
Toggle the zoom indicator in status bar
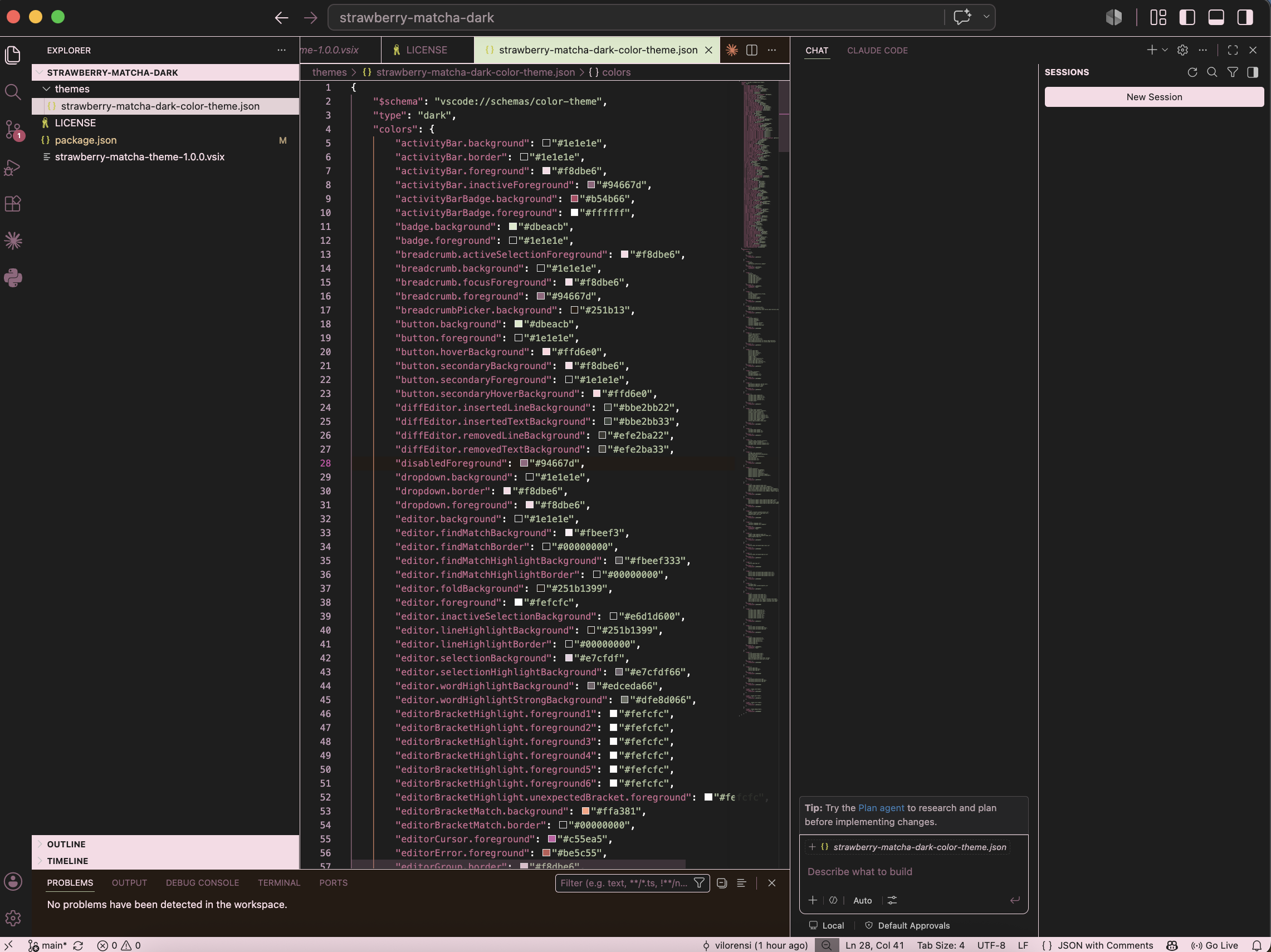pyautogui.click(x=827, y=945)
